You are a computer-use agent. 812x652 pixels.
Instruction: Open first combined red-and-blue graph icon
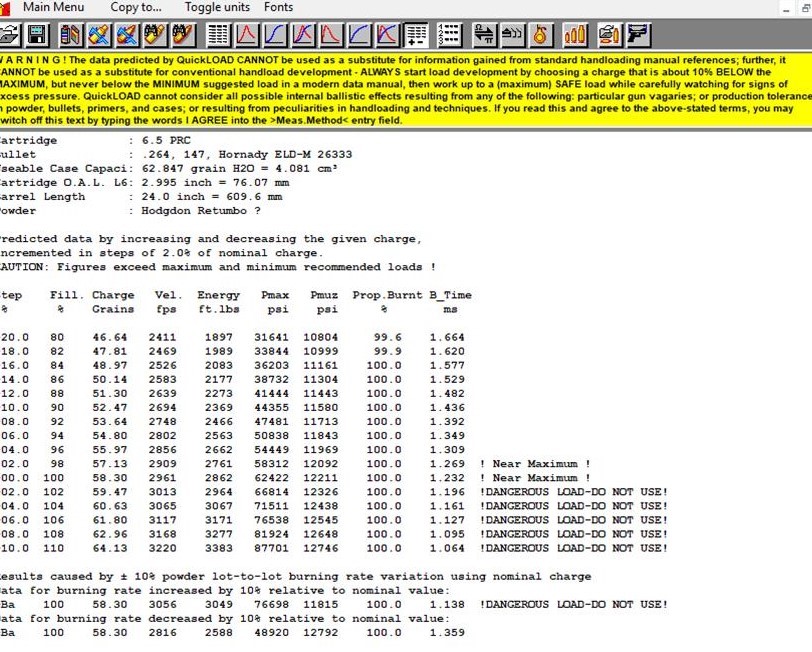(x=303, y=35)
